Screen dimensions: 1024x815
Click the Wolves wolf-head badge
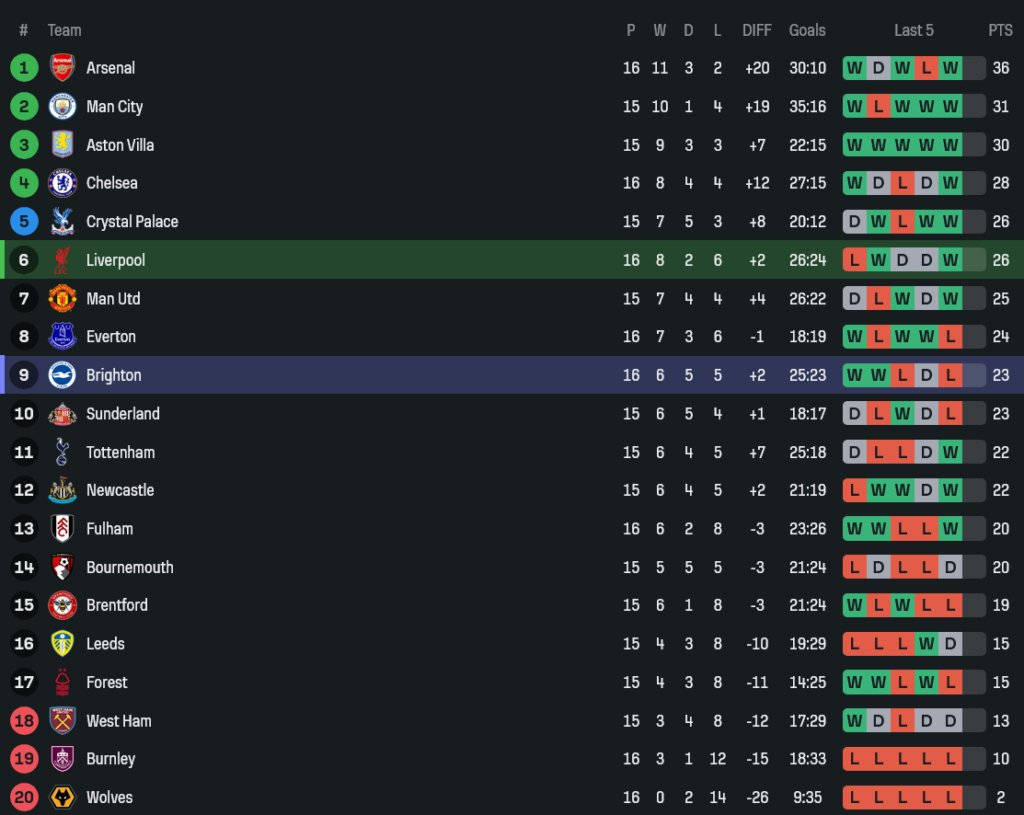coord(62,797)
